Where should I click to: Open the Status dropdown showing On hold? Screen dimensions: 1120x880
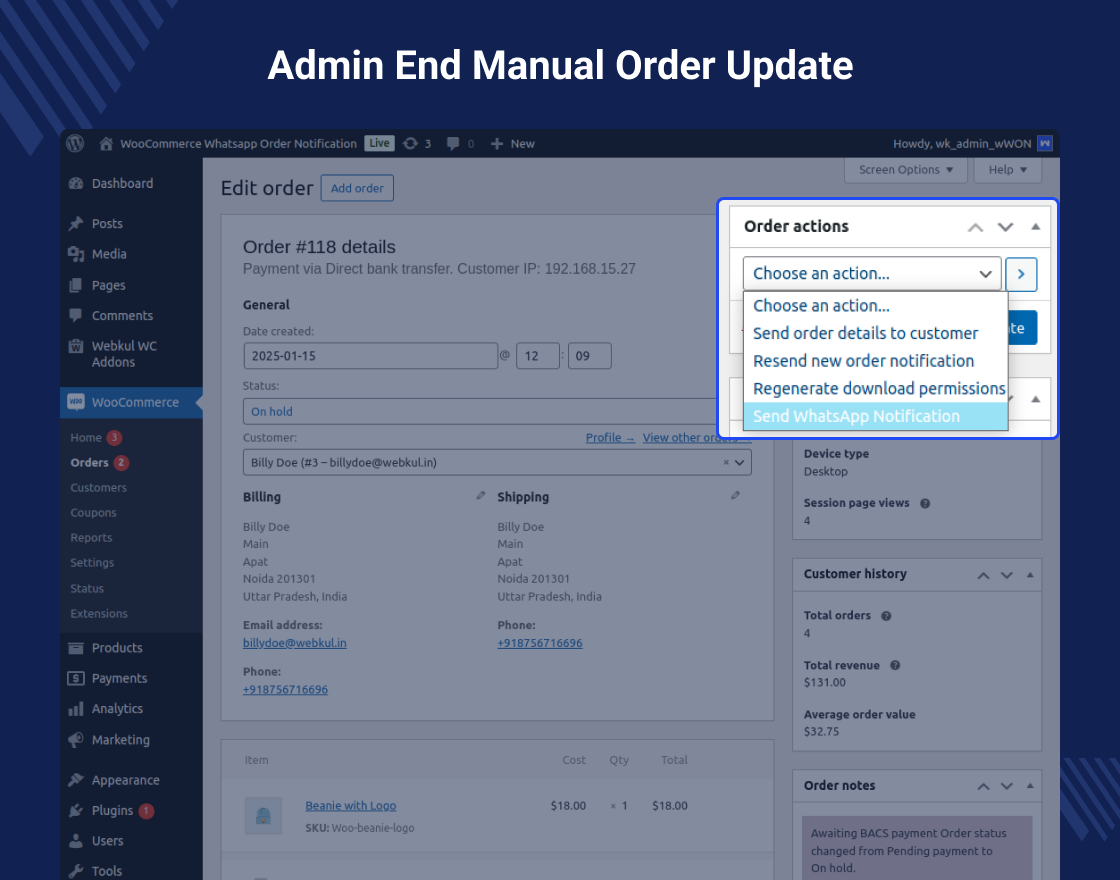click(x=496, y=411)
